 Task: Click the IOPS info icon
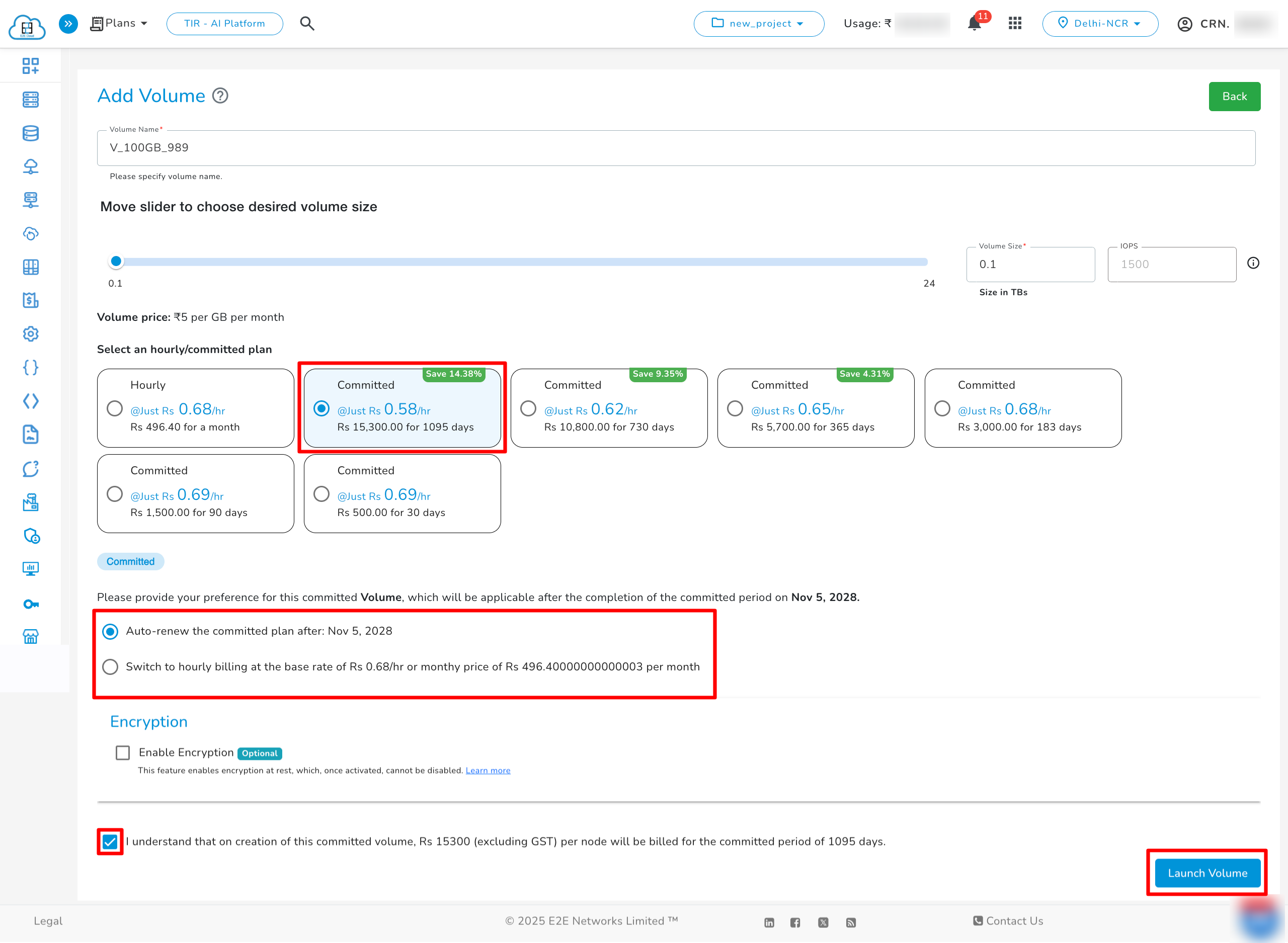[1253, 263]
